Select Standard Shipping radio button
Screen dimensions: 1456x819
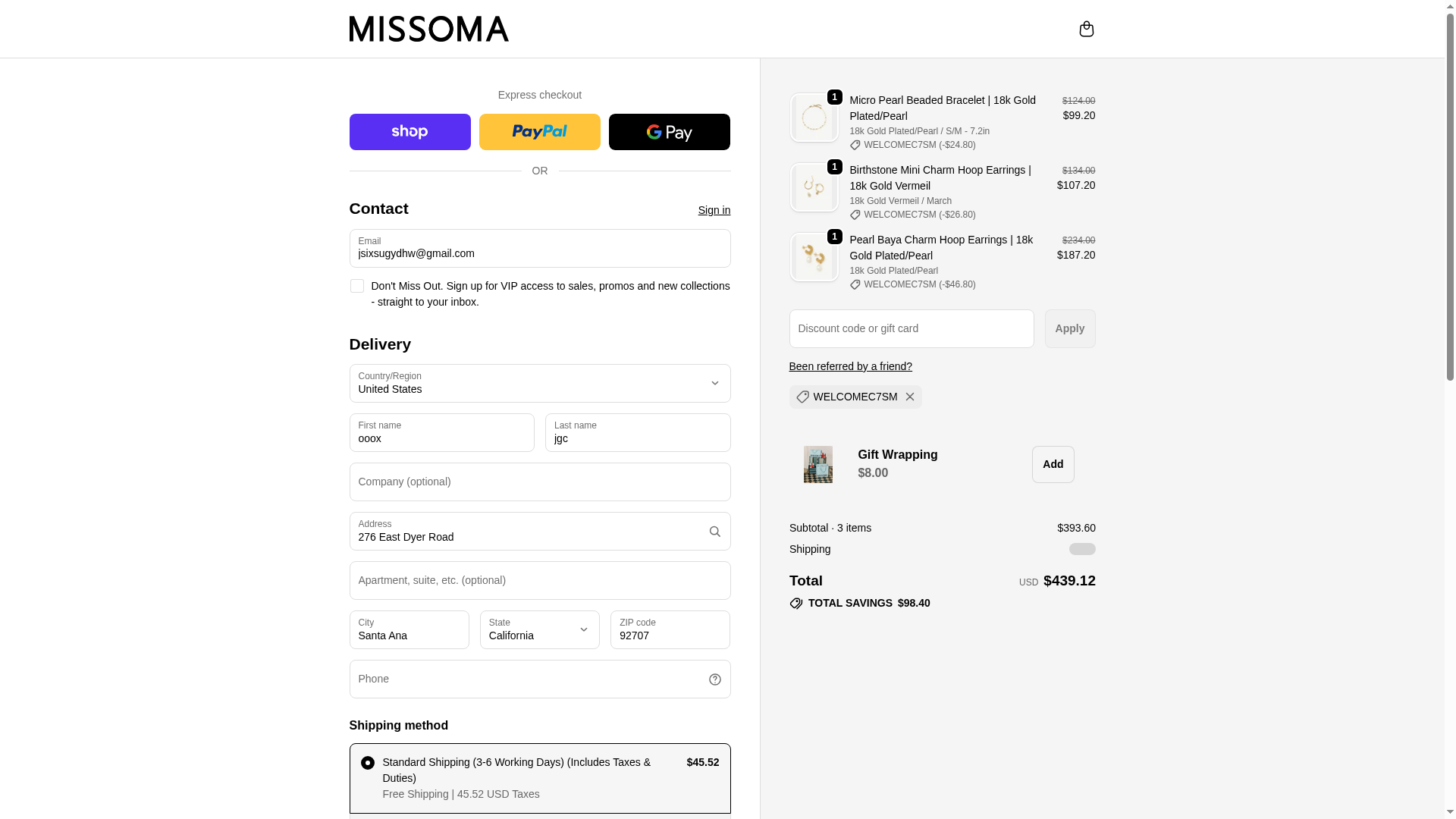(x=368, y=763)
